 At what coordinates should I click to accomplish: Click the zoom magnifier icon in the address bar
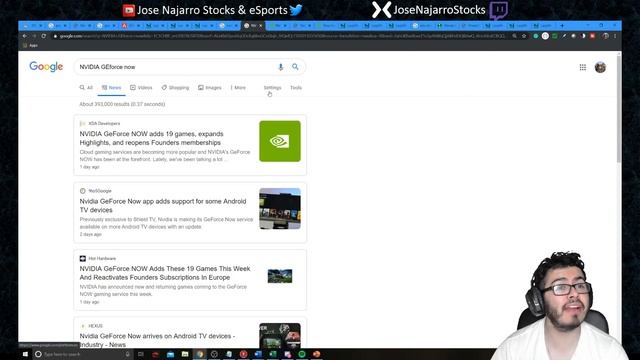click(x=514, y=36)
